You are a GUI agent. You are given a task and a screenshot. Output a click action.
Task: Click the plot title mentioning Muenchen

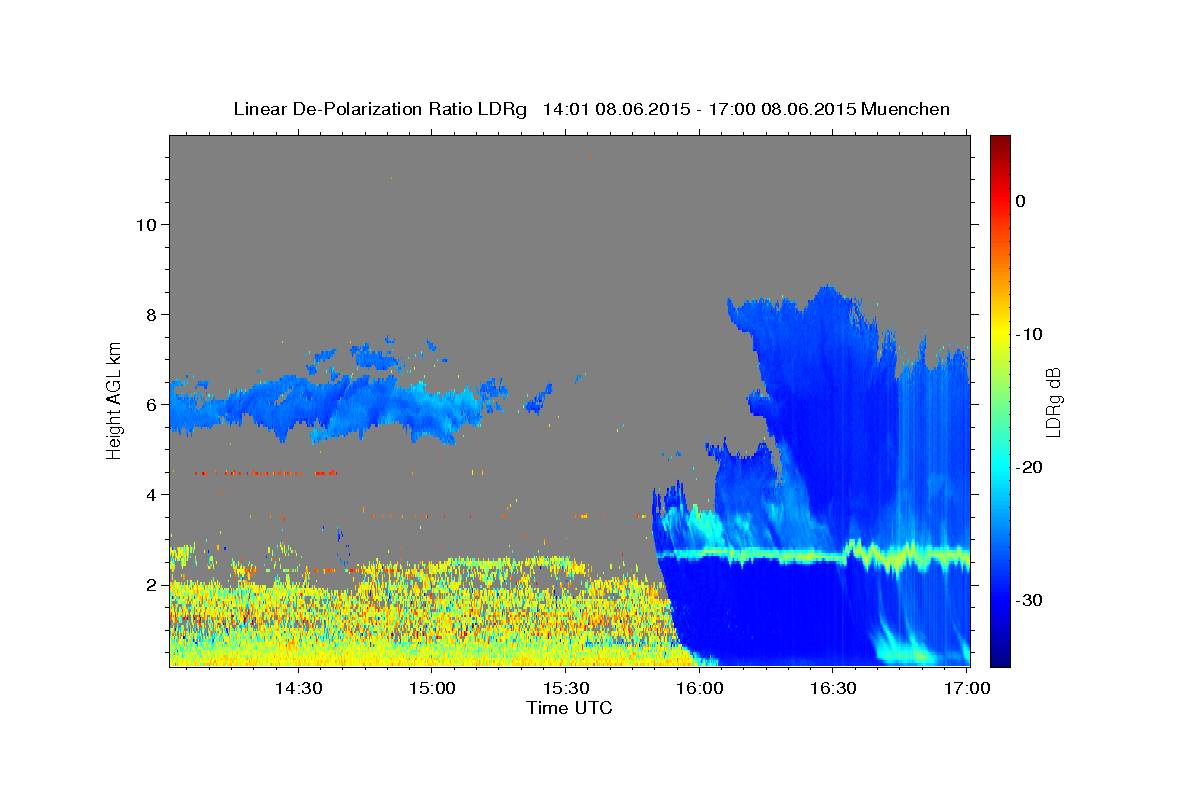(591, 109)
